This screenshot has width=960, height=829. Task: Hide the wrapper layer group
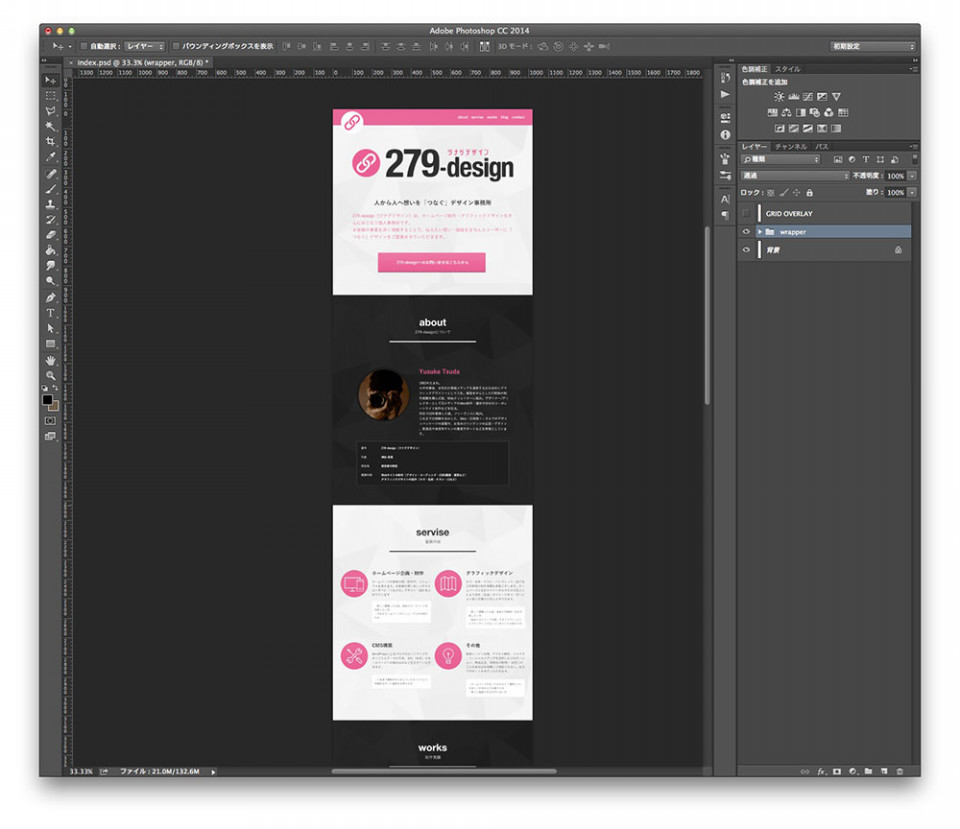click(x=746, y=232)
